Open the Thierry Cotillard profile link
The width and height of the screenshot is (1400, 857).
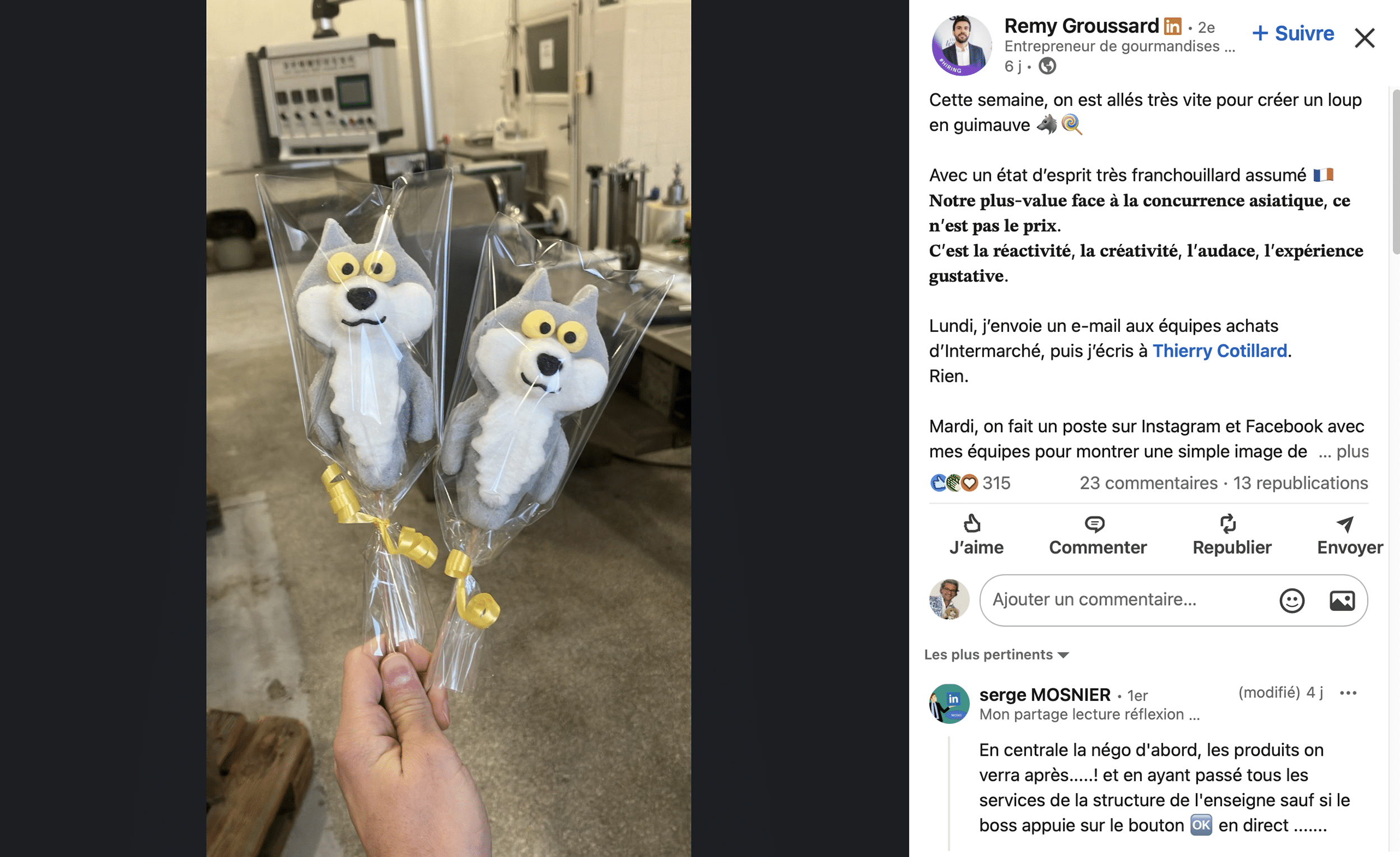1219,351
